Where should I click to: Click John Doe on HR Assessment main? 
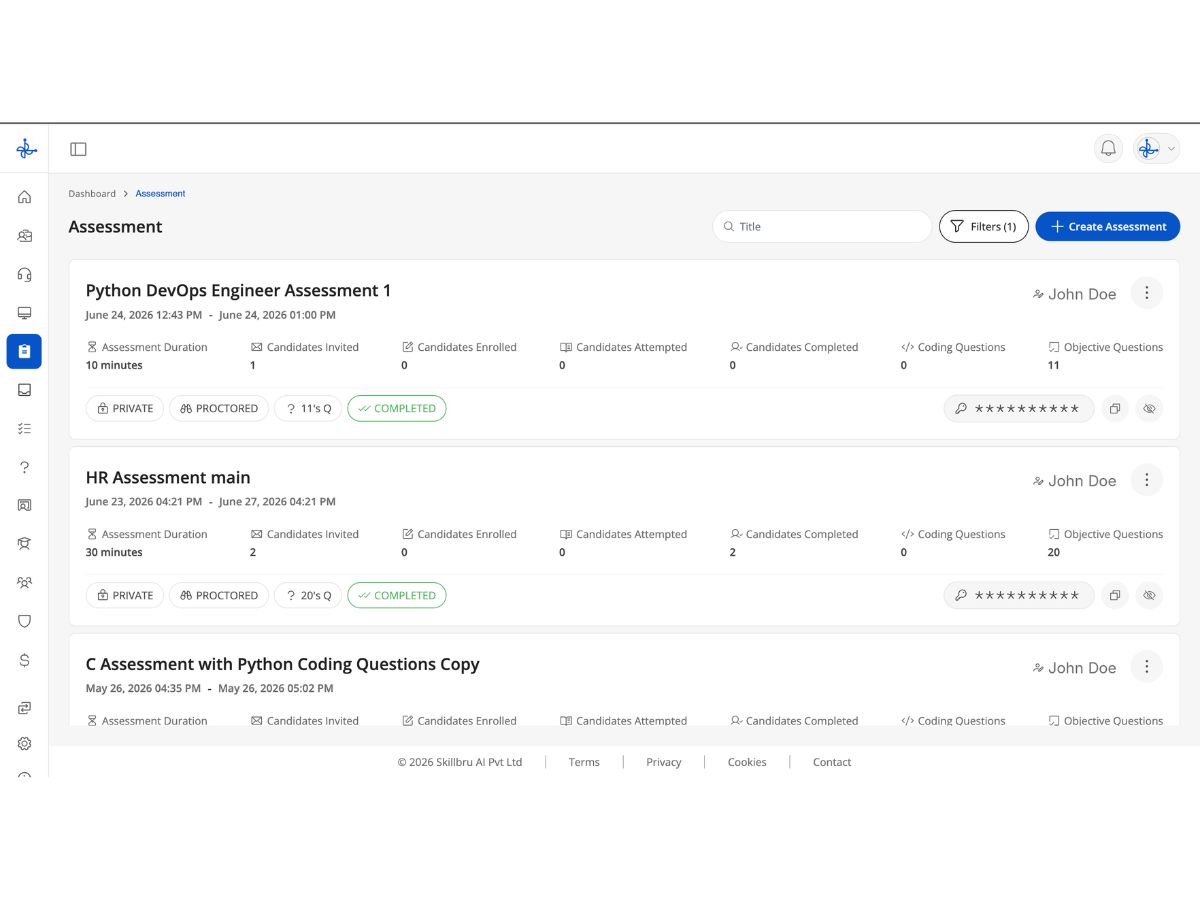click(x=1082, y=481)
